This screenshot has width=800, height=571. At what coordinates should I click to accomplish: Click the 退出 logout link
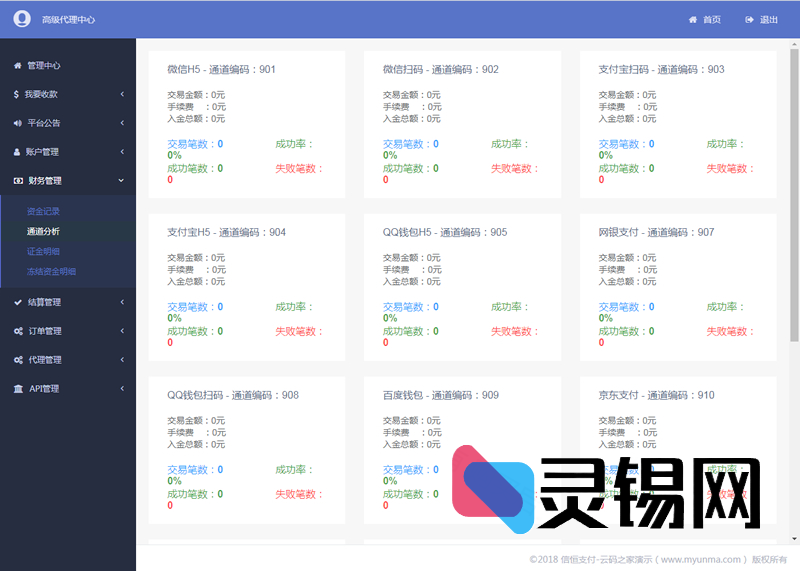[768, 20]
